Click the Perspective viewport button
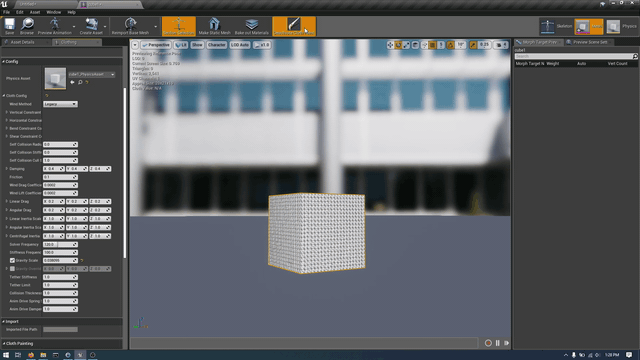 coord(156,45)
